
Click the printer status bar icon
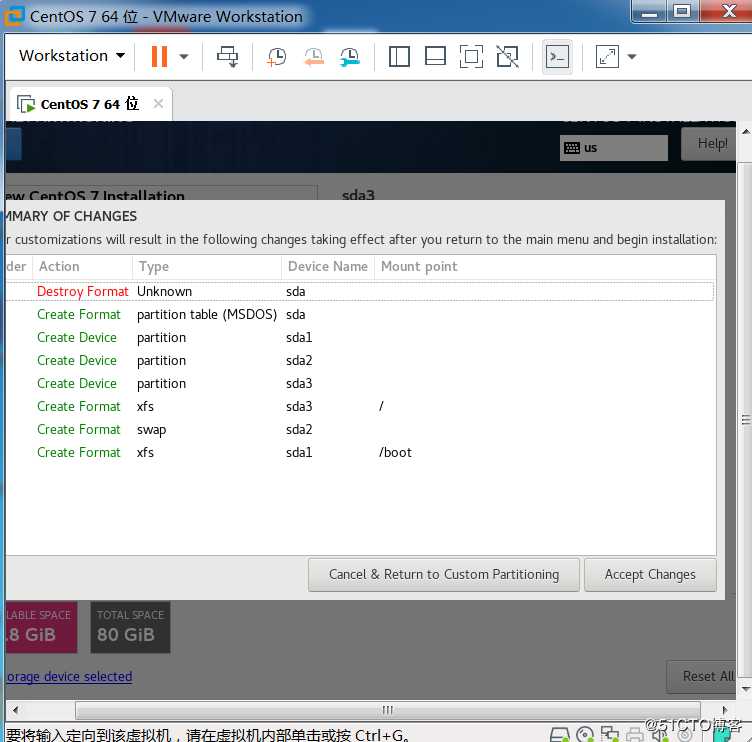click(634, 734)
